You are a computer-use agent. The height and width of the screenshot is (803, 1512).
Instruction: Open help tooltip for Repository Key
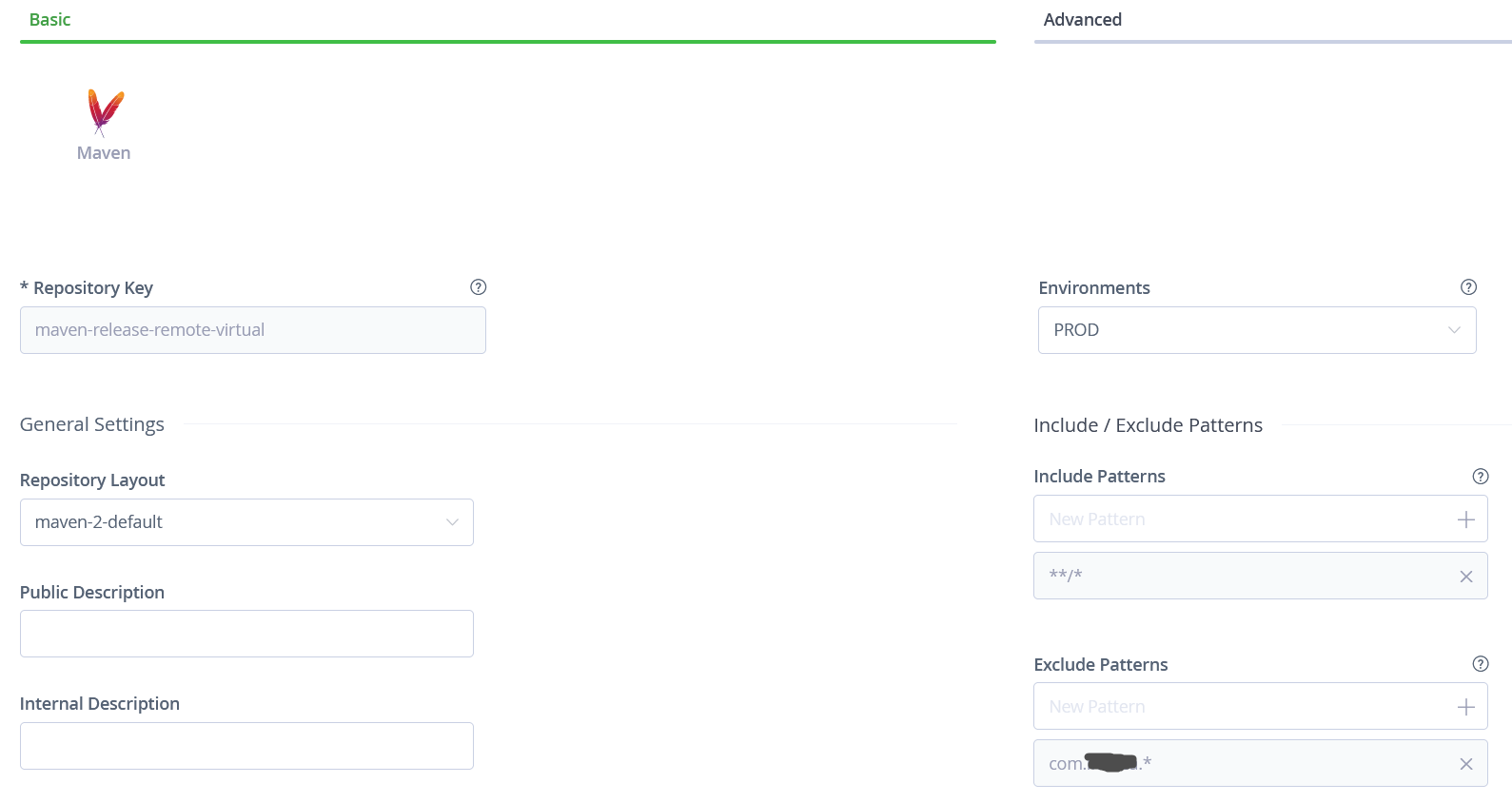pos(479,287)
